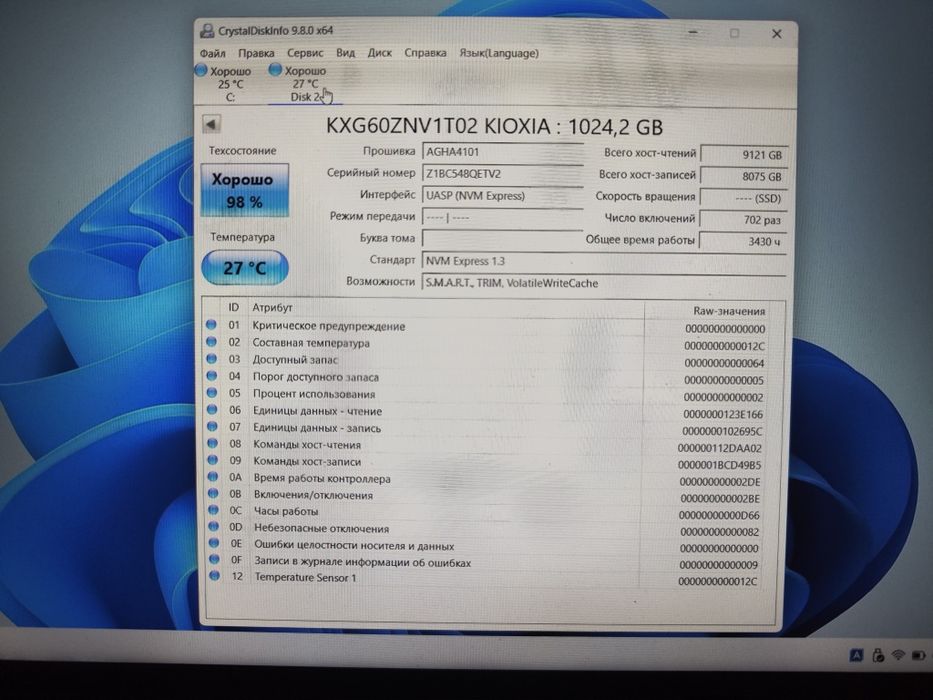Click status icon for 0A Время работы контроллера
Viewport: 933px width, 700px height.
(213, 476)
